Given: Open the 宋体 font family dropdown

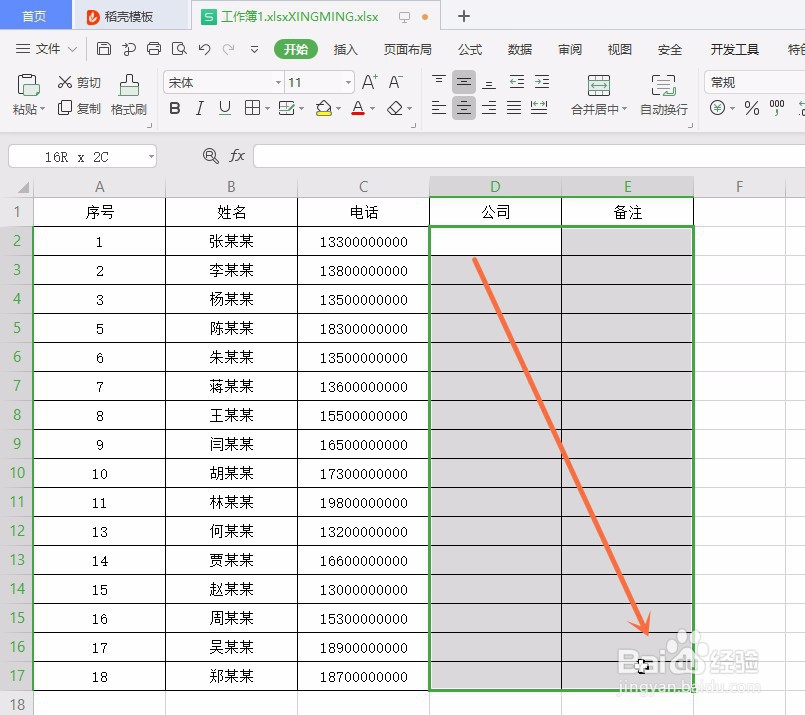Looking at the screenshot, I should (280, 81).
